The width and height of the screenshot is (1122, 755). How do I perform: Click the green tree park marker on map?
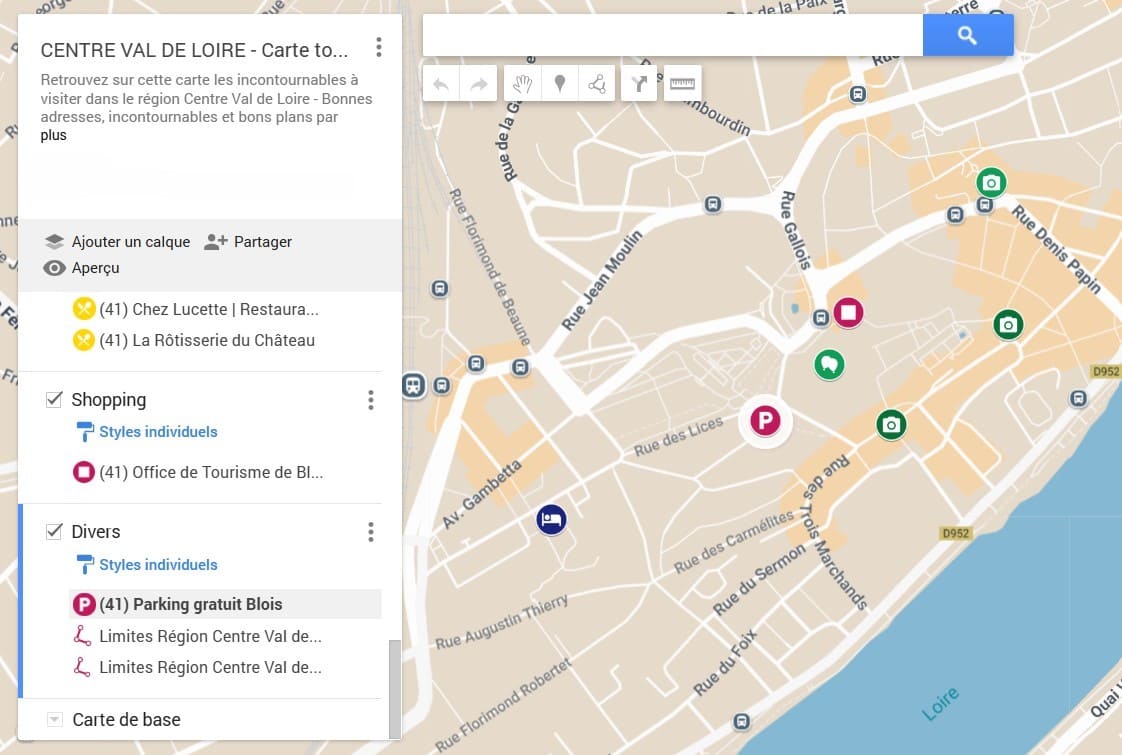pos(829,364)
